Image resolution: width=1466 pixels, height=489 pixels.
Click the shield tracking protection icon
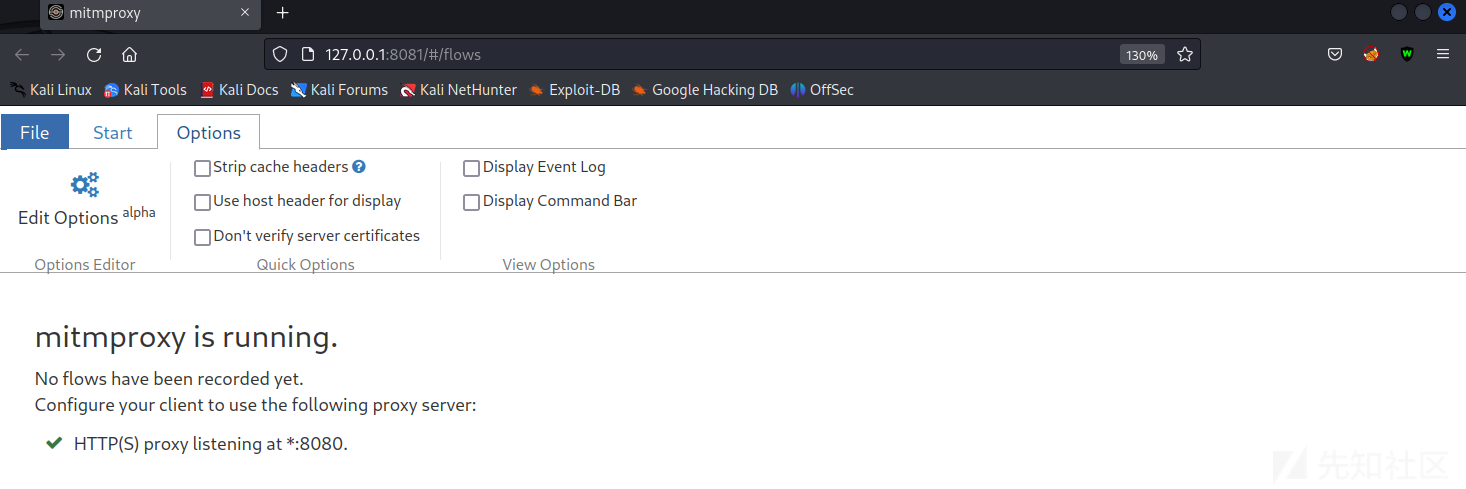point(280,55)
